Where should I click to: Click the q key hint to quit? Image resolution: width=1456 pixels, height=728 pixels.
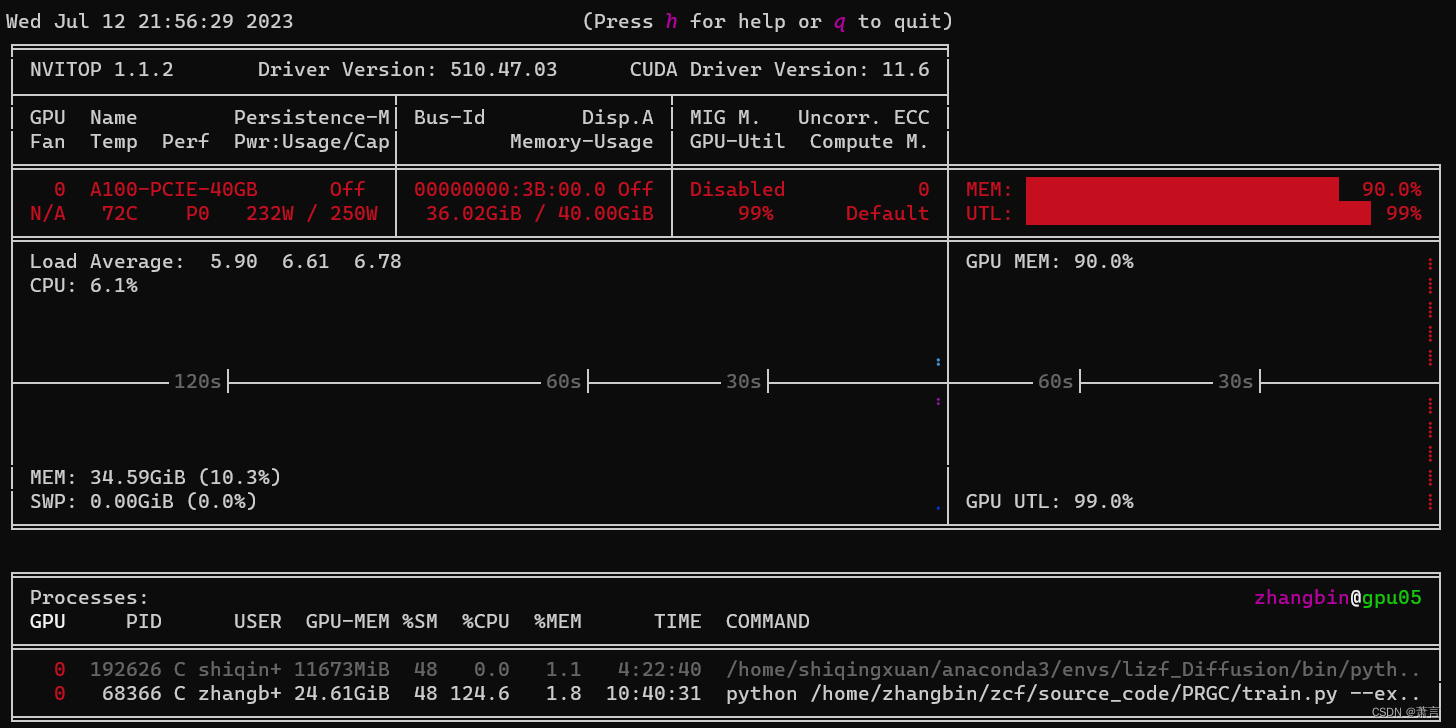coord(839,20)
